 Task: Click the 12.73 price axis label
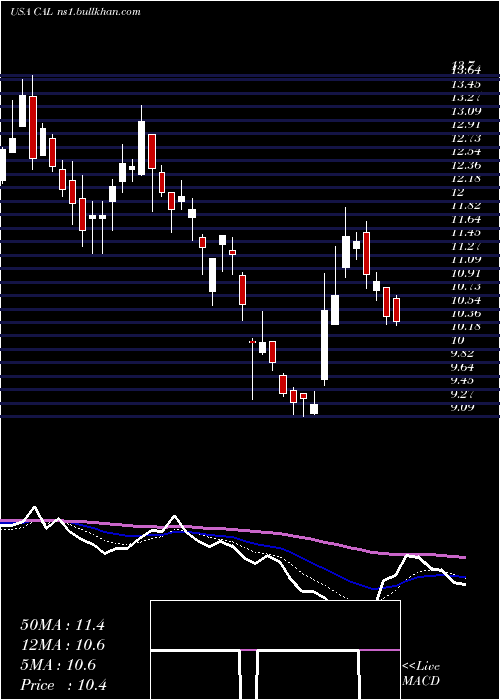click(467, 138)
